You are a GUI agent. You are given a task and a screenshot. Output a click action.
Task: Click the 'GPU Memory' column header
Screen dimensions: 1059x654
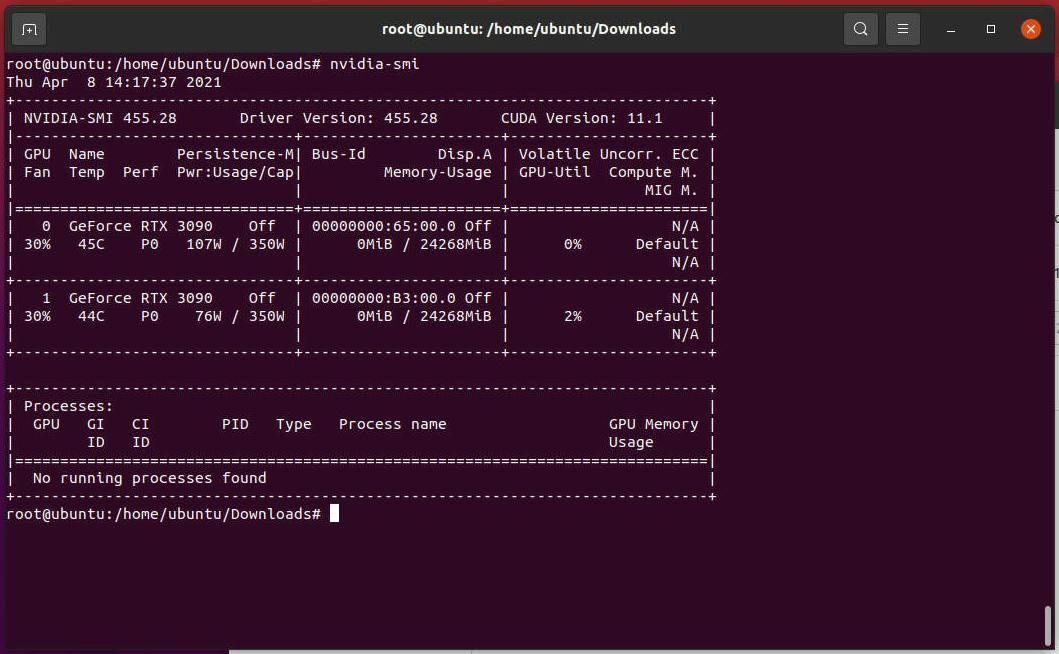pos(653,424)
